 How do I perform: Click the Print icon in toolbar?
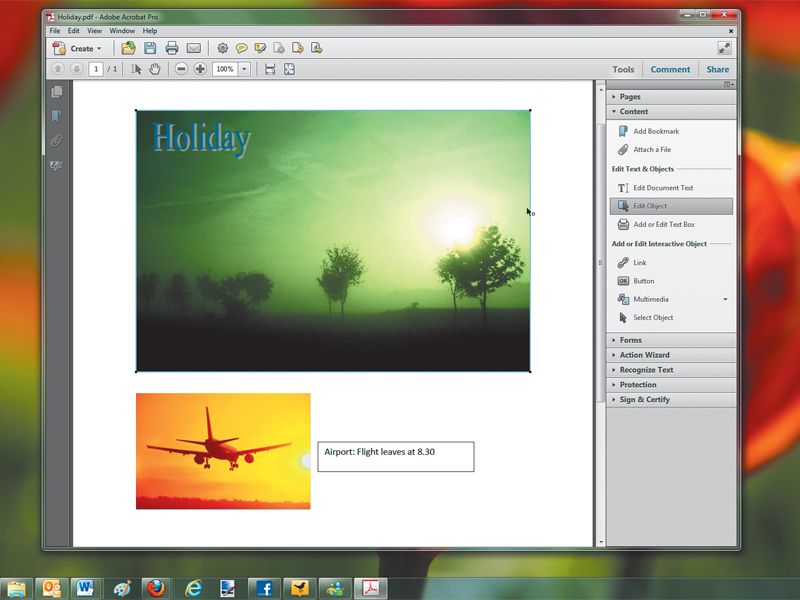click(x=171, y=48)
